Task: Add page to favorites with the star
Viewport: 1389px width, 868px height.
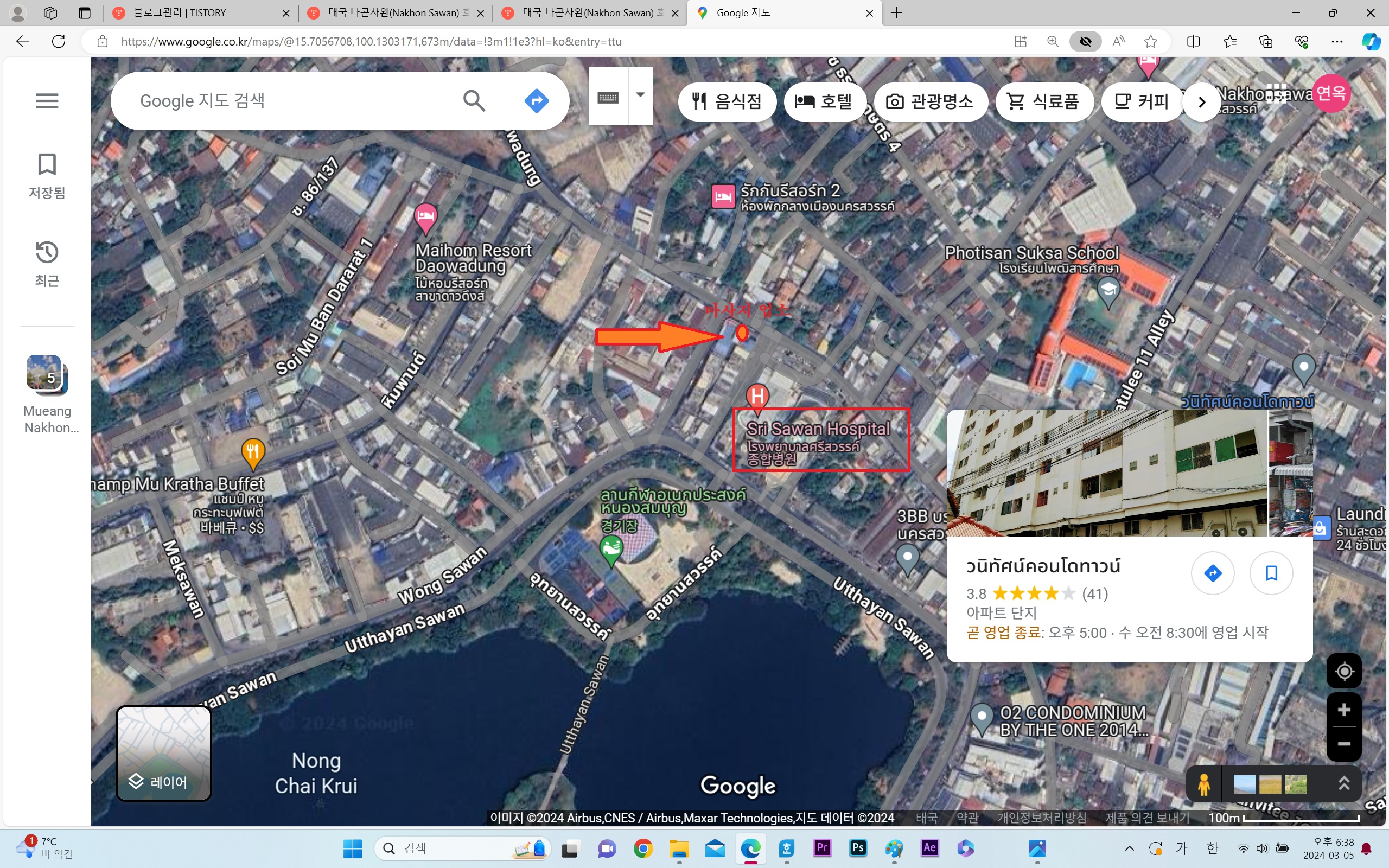Action: click(1150, 41)
